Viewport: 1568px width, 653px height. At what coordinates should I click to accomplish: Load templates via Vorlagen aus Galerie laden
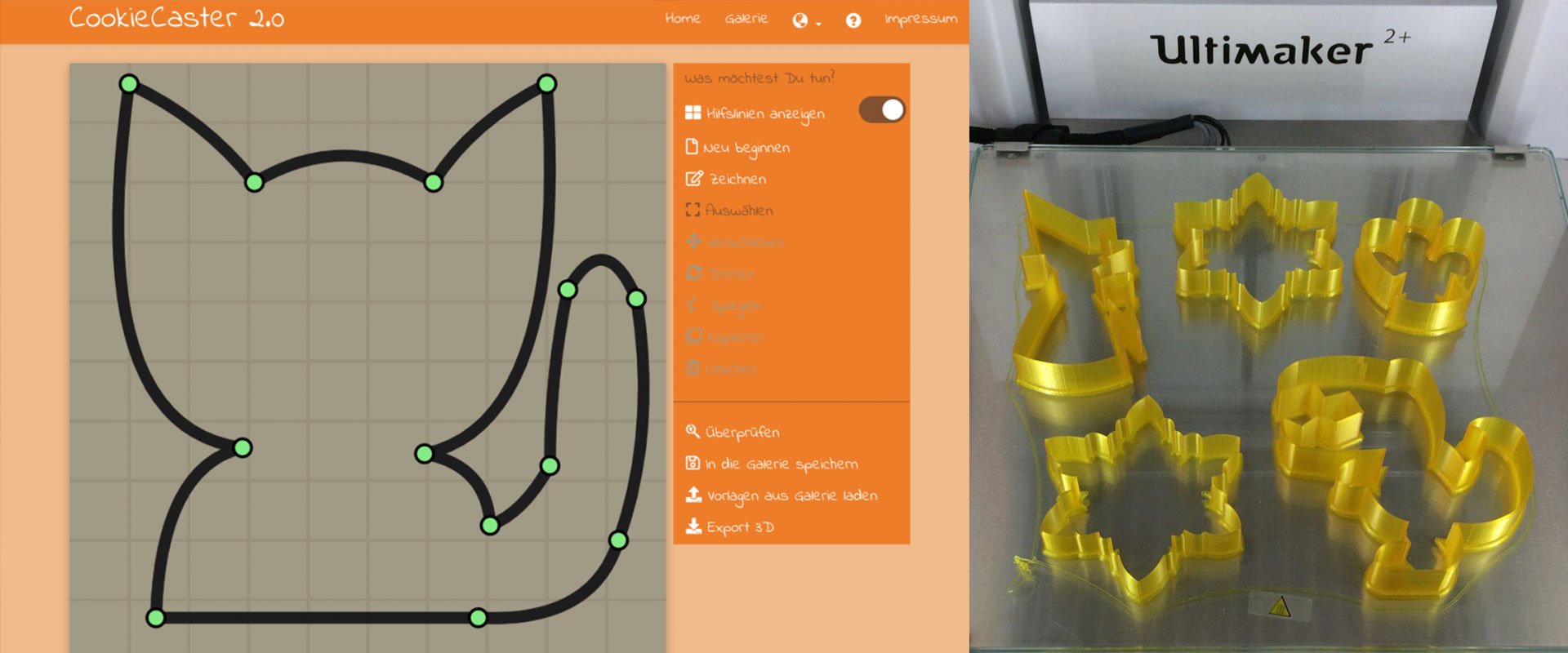(x=782, y=495)
